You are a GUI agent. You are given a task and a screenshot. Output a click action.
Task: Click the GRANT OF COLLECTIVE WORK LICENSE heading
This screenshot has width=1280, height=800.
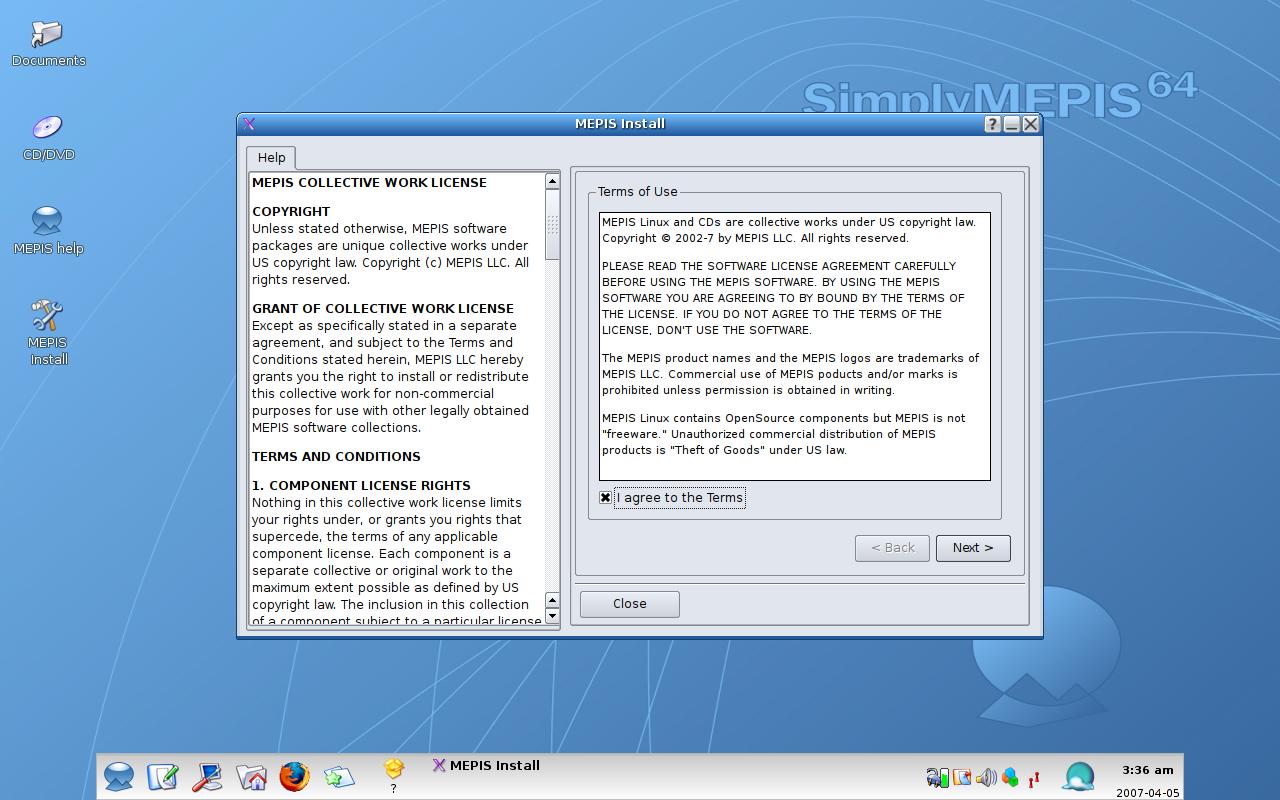pyautogui.click(x=383, y=309)
